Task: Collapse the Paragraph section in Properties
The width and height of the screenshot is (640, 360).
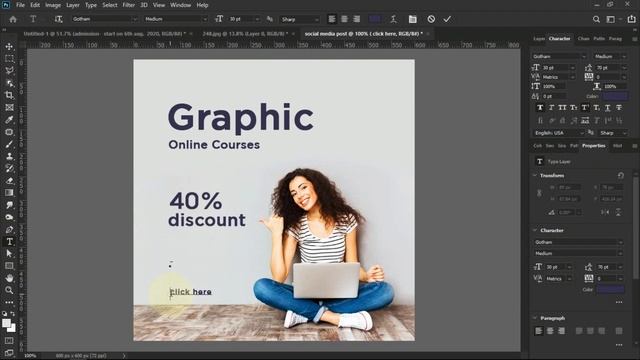Action: coord(535,318)
